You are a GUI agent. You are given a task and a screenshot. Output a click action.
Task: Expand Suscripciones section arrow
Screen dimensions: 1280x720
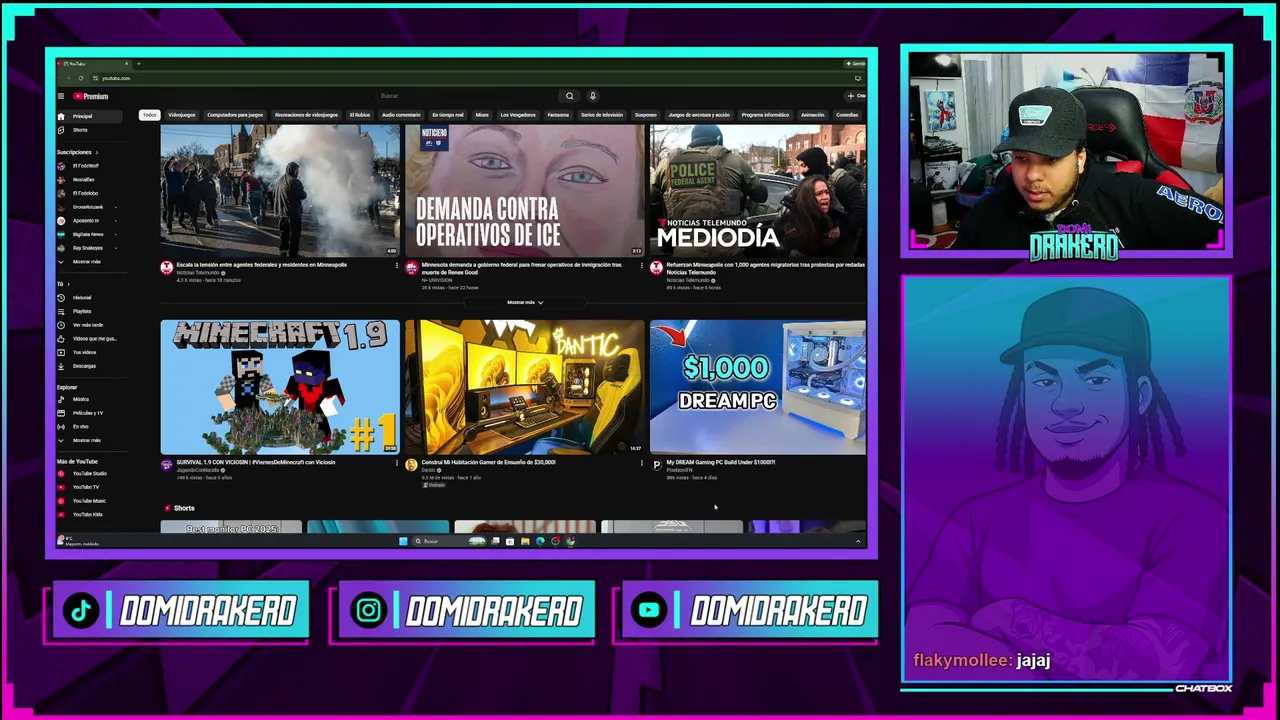pyautogui.click(x=98, y=152)
